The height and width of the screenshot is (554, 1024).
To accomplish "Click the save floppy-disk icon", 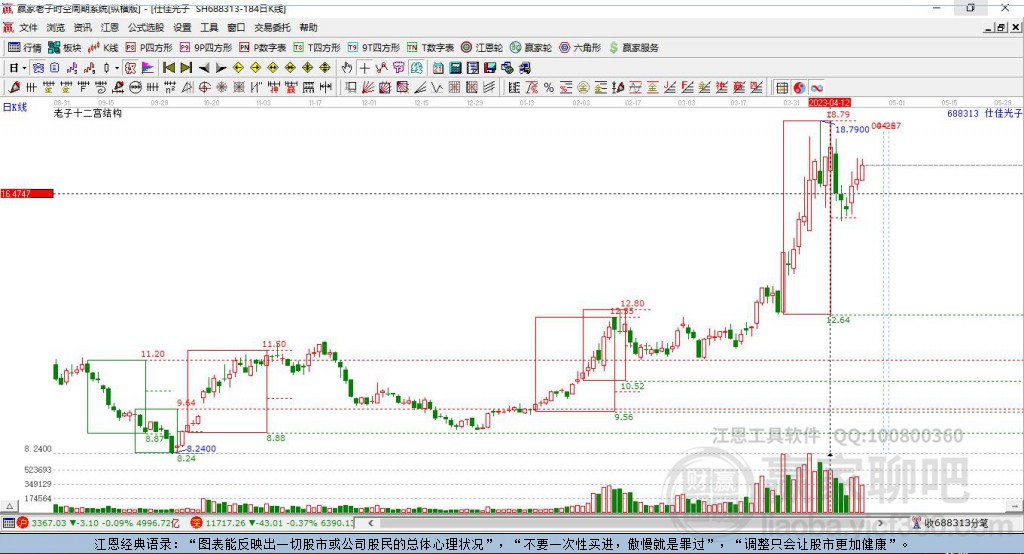I will [x=490, y=68].
